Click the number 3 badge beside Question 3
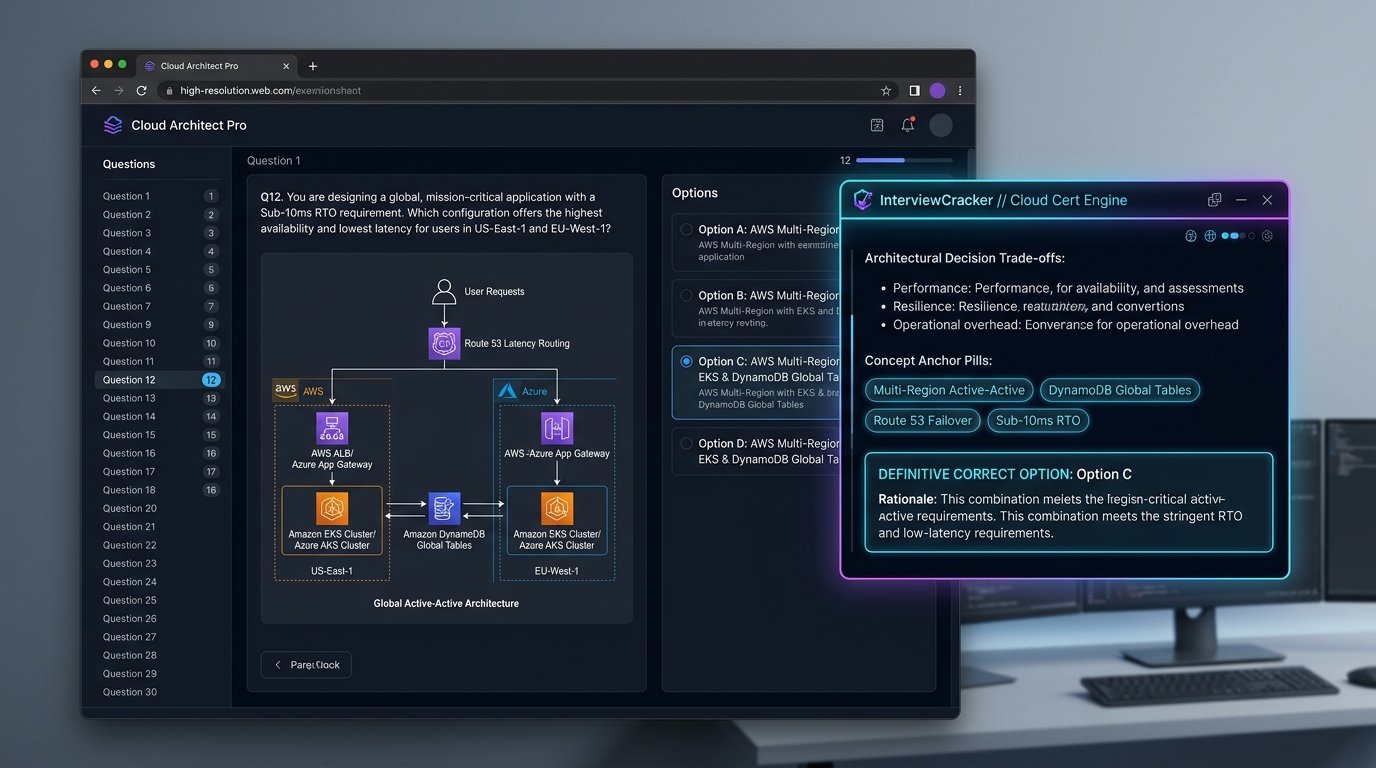1376x768 pixels. click(211, 233)
